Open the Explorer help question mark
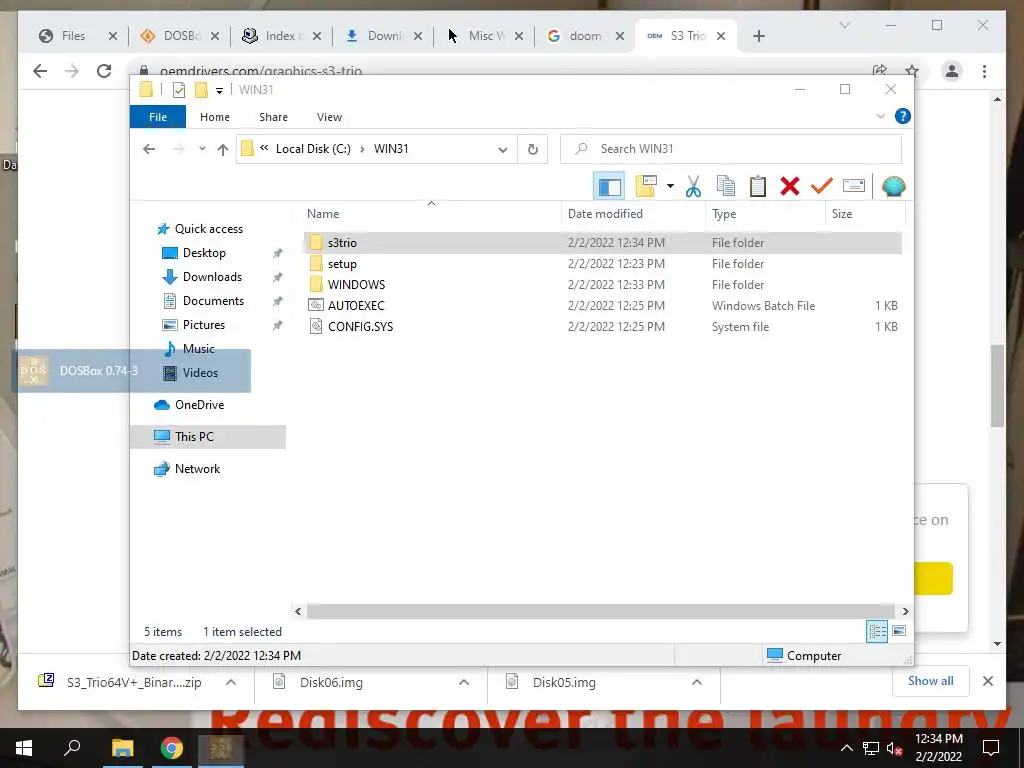This screenshot has width=1024, height=768. point(903,116)
